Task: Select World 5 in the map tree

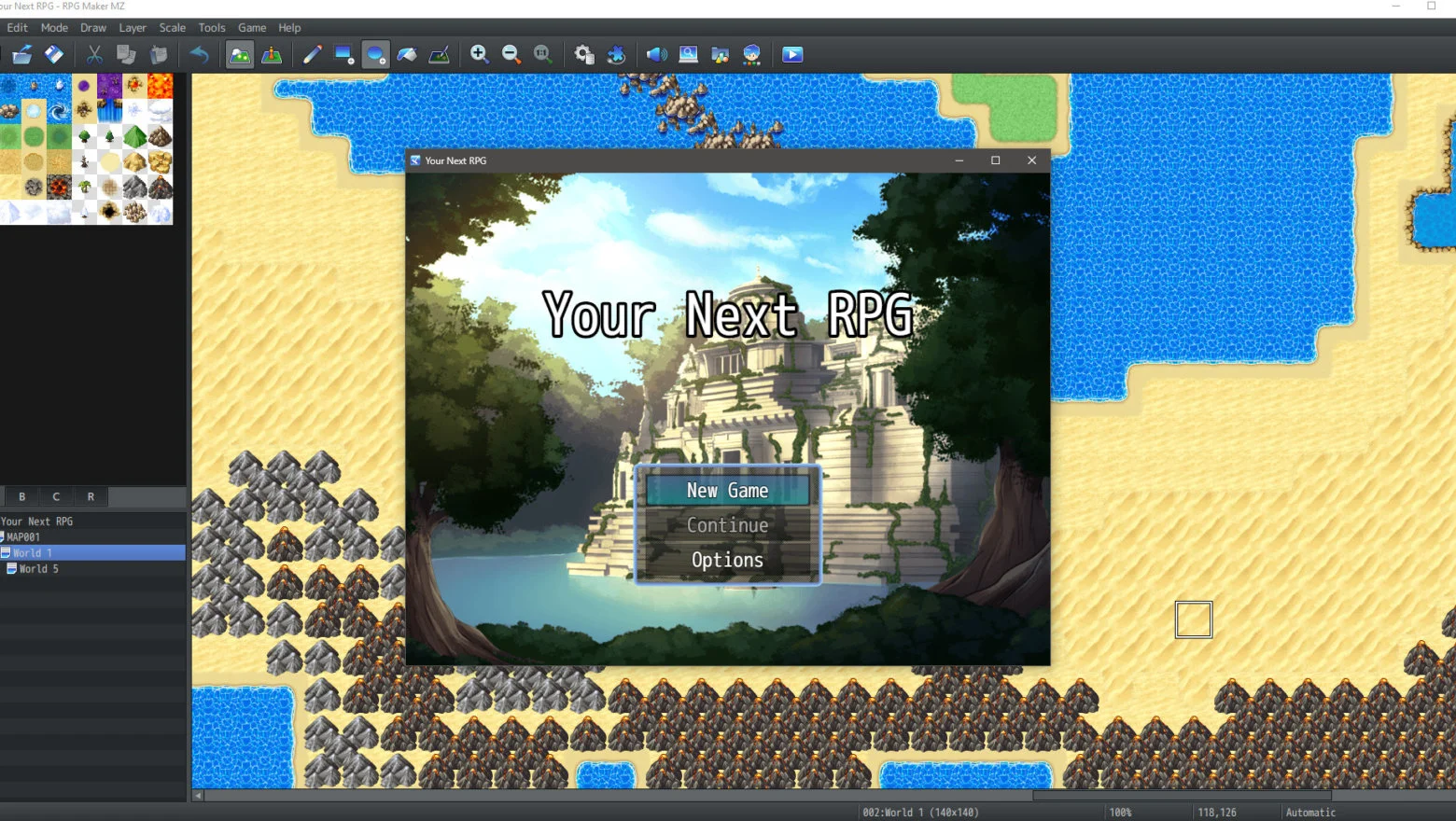Action: click(38, 569)
